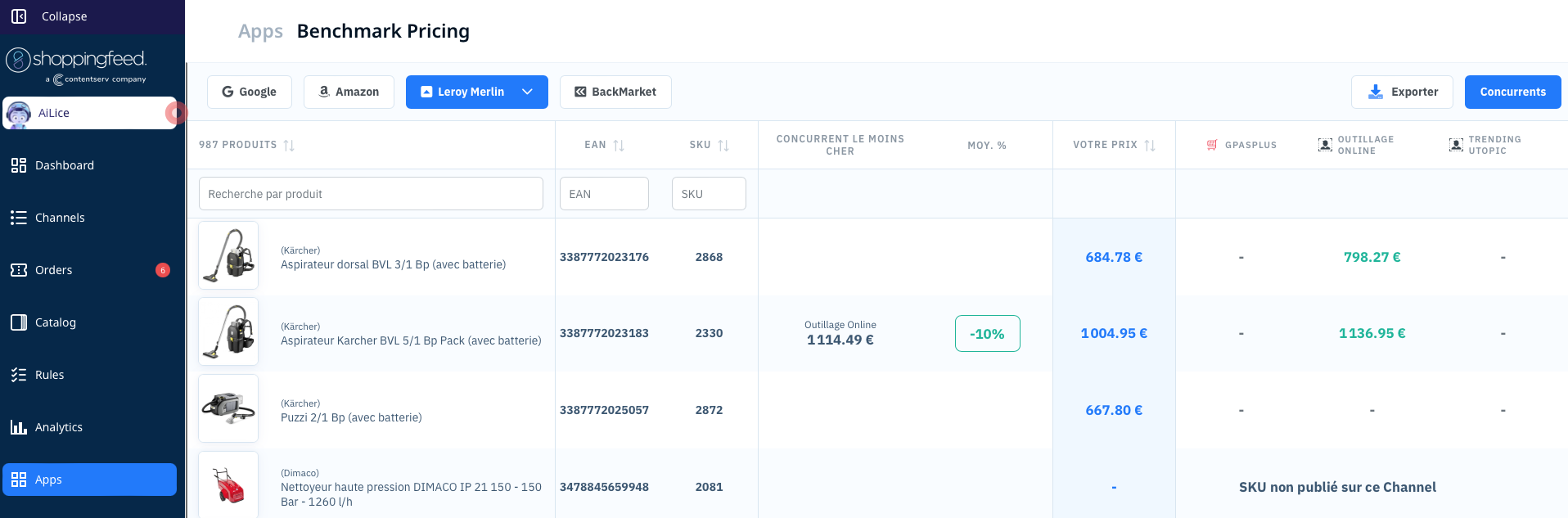
Task: Click the Leroy Merlin logo icon
Action: click(x=426, y=92)
